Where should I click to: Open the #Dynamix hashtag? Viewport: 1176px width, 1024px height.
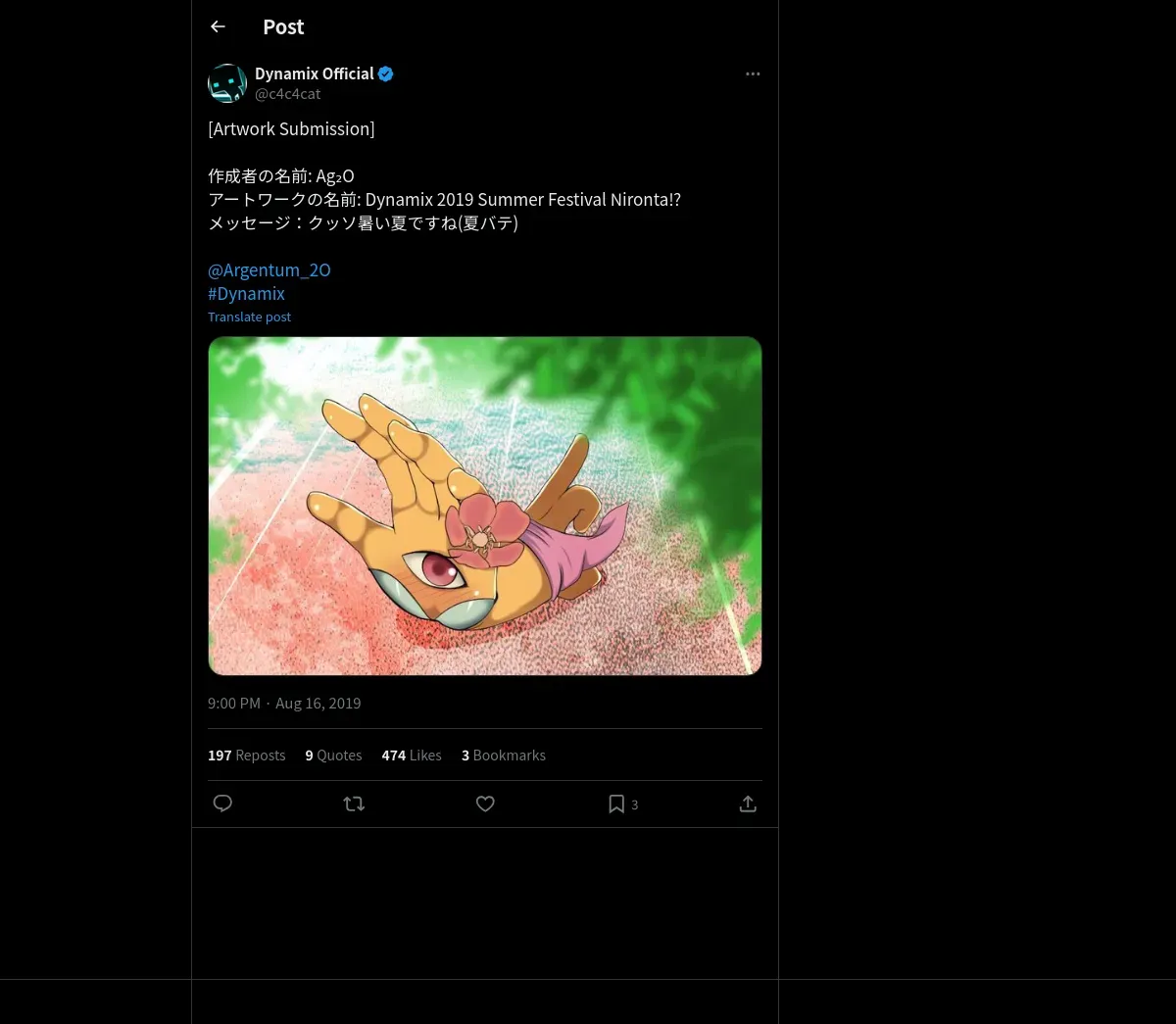point(246,293)
